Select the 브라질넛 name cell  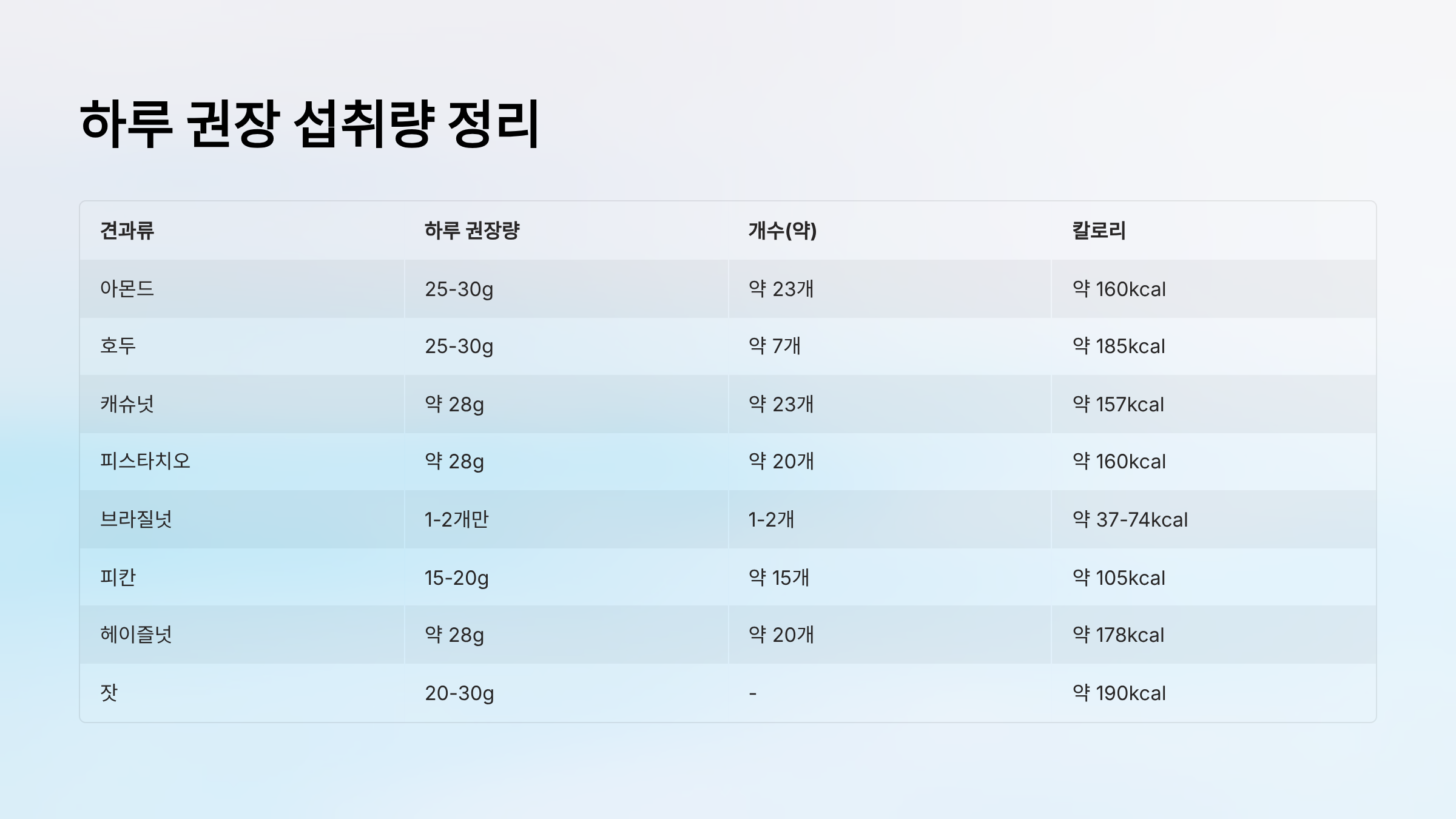(x=136, y=519)
